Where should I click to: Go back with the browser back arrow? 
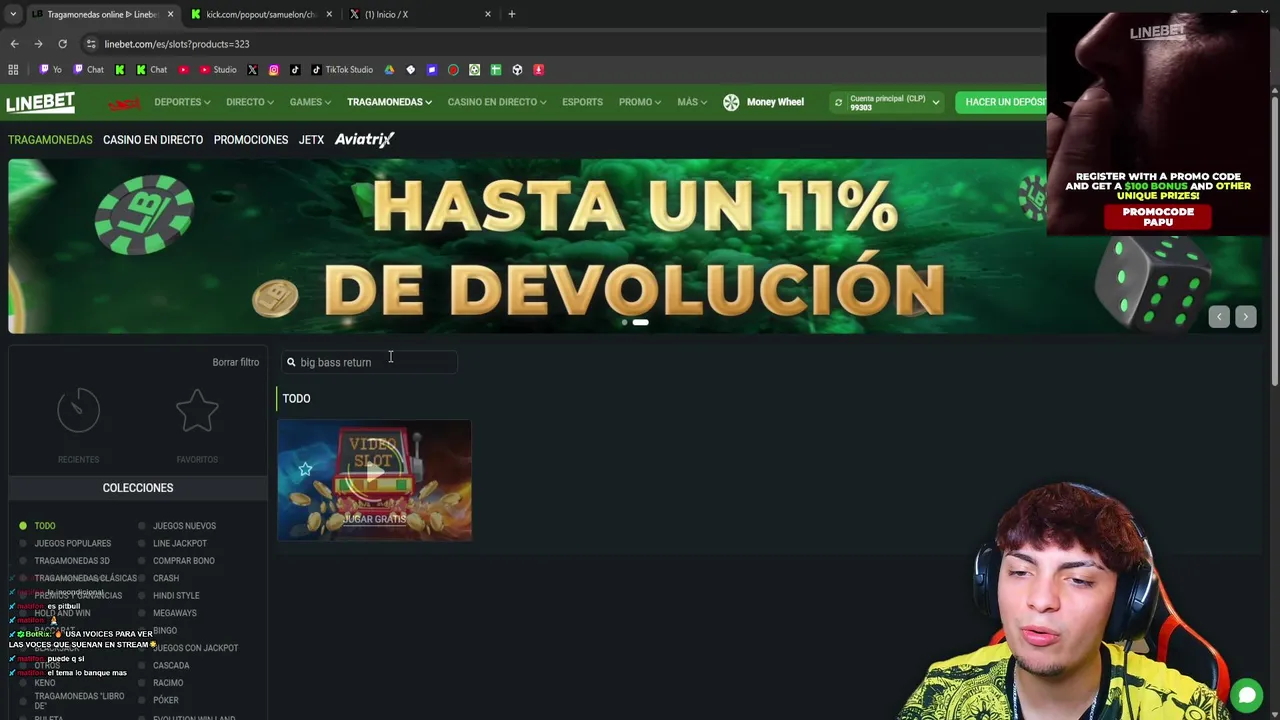coord(14,44)
